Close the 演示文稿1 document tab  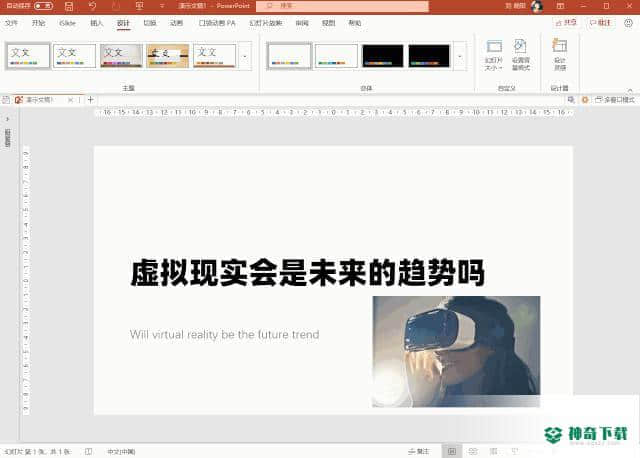pos(70,100)
